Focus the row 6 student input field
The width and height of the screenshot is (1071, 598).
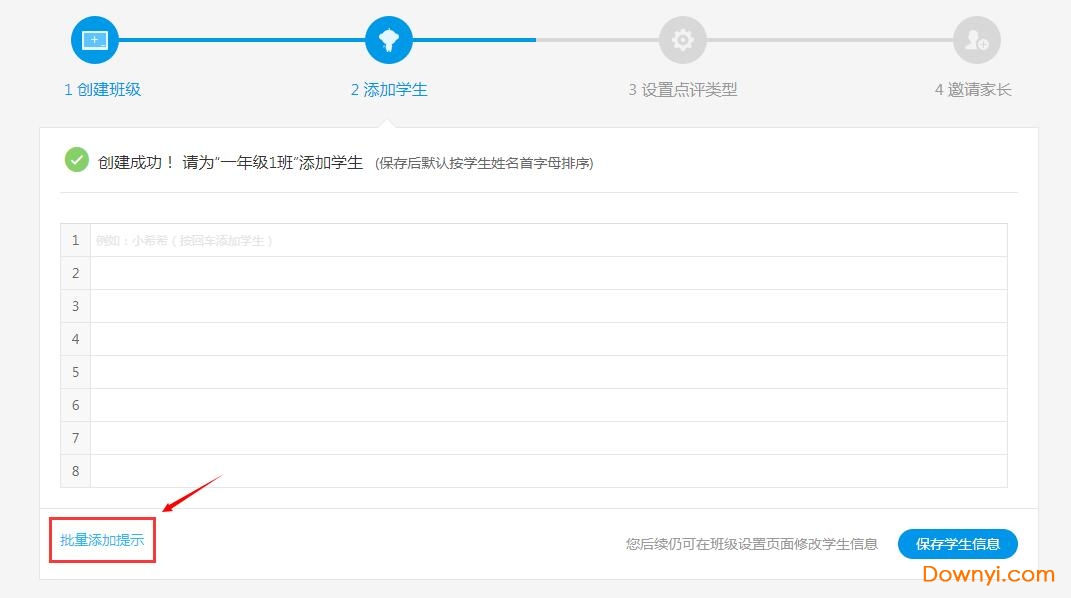click(x=548, y=405)
